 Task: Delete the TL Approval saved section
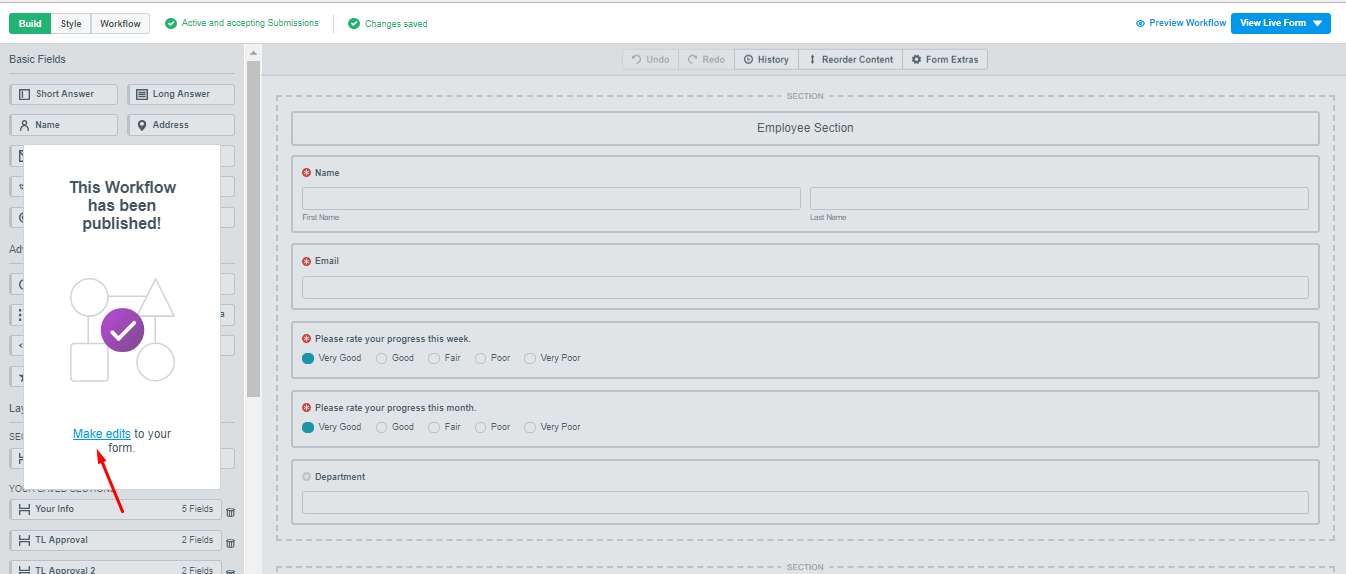click(230, 543)
